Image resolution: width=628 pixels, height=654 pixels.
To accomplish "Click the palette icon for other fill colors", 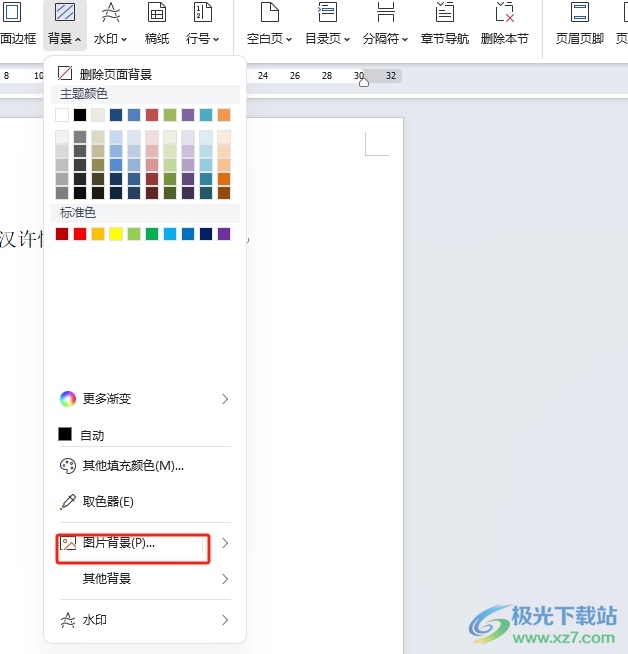I will click(x=68, y=465).
